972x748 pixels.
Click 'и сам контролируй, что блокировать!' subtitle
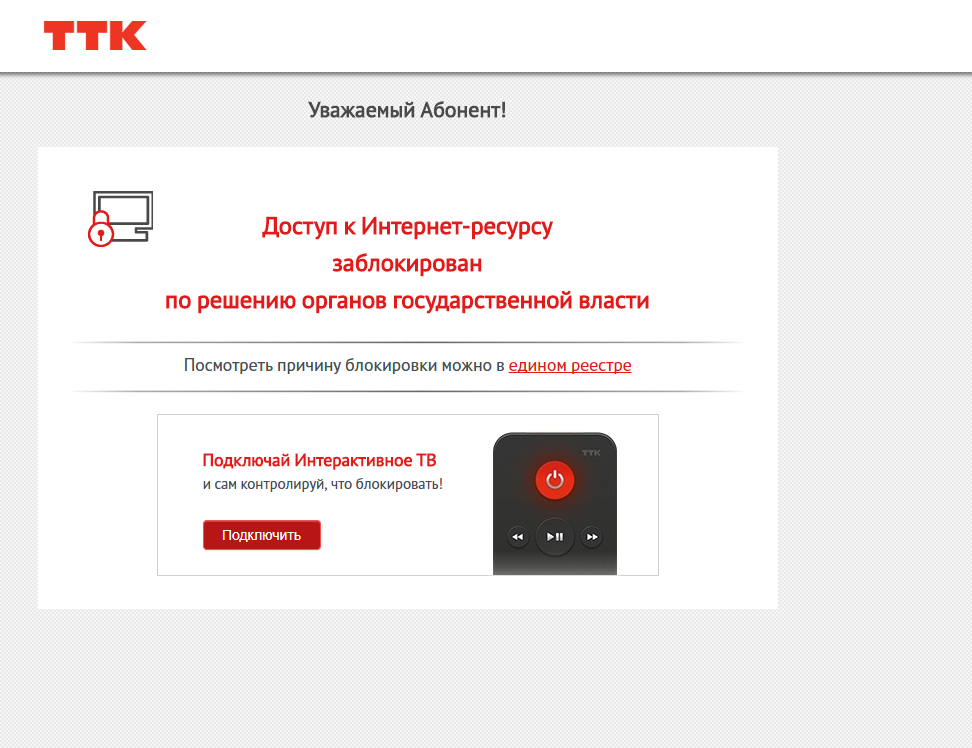coord(322,484)
